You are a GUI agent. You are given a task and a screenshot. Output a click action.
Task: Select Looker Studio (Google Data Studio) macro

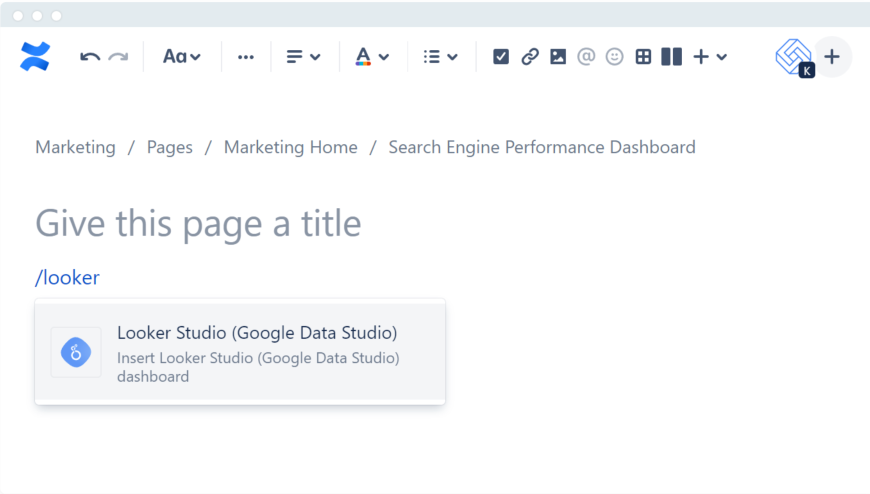240,353
